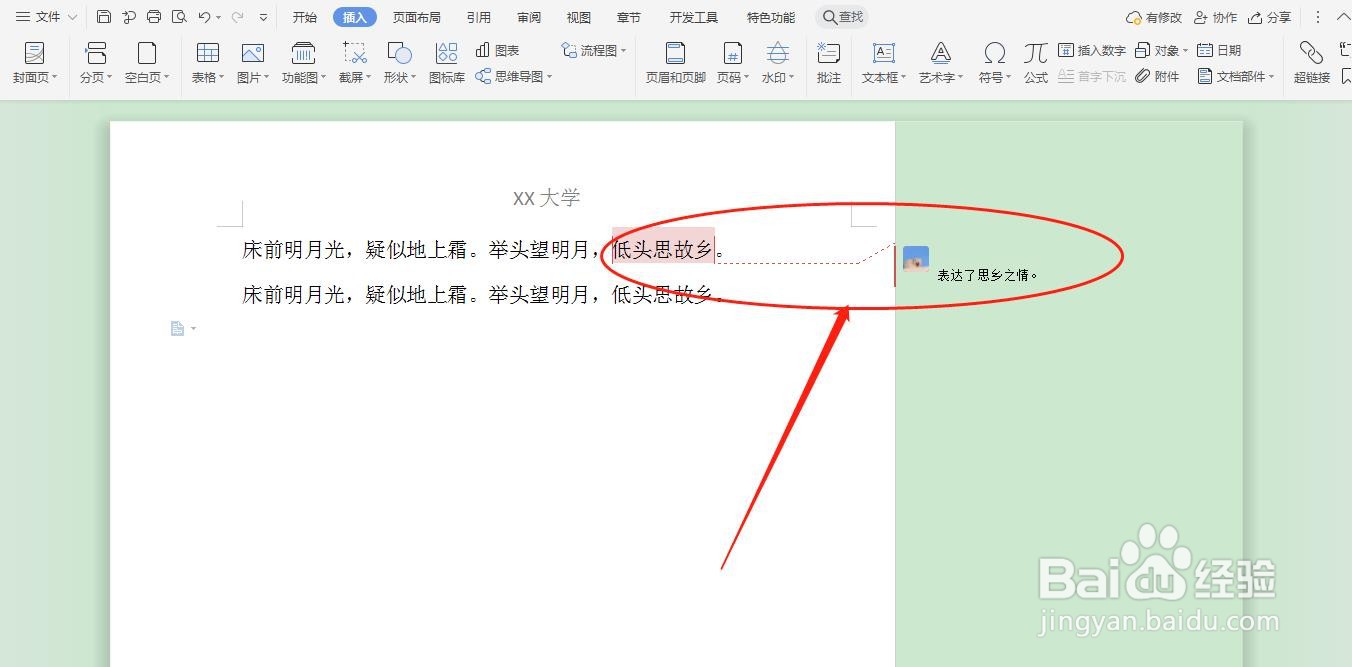The height and width of the screenshot is (667, 1352).
Task: Undo the last action
Action: point(203,16)
